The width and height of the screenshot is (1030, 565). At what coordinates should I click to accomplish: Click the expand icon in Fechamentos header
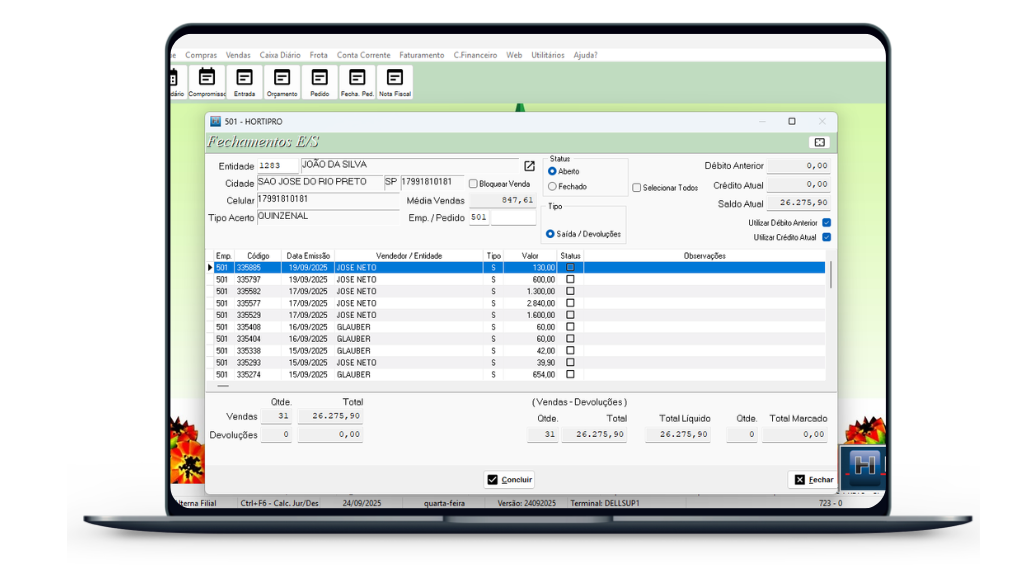click(820, 142)
